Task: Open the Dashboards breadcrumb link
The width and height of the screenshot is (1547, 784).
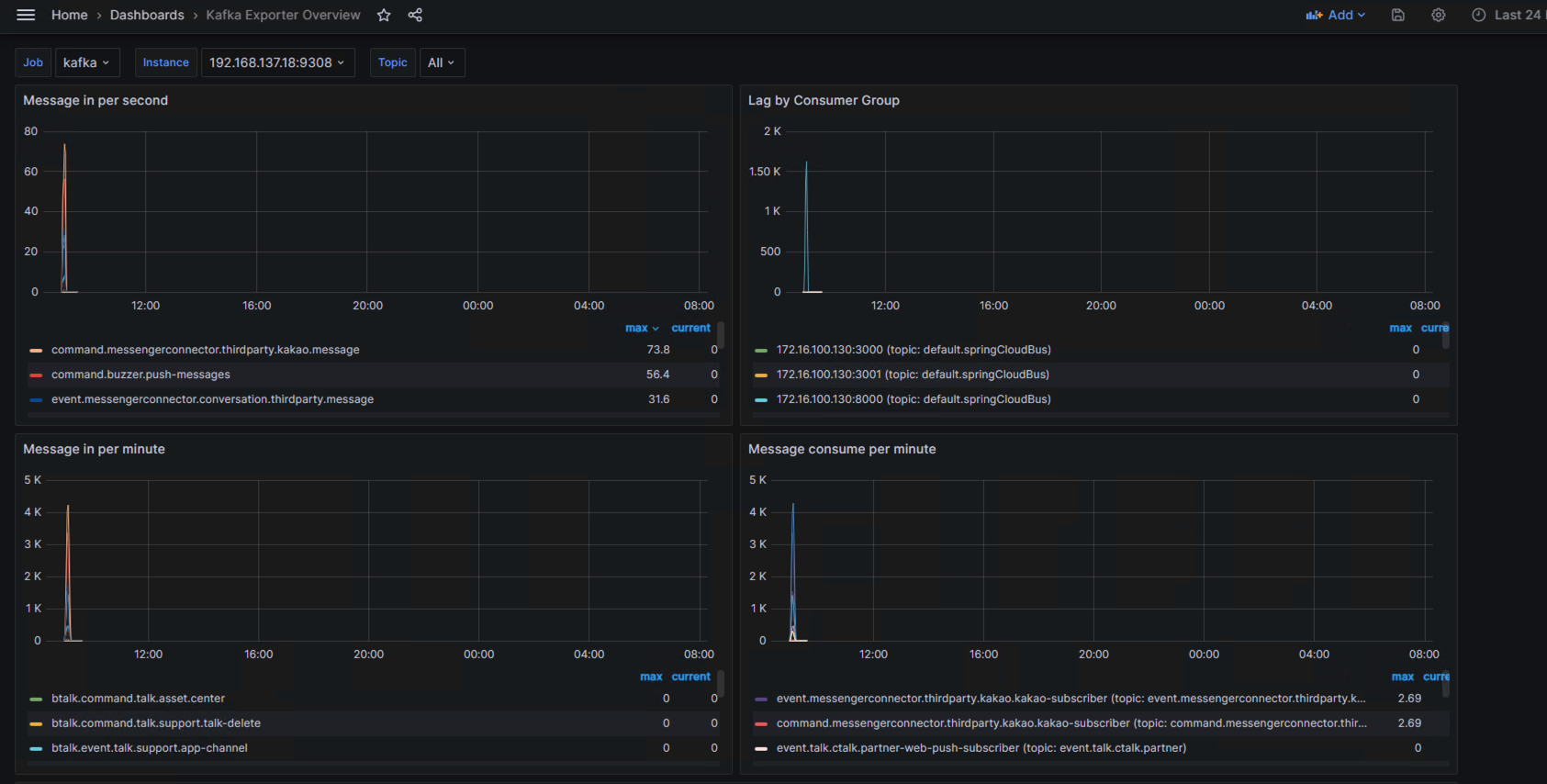Action: click(x=147, y=15)
